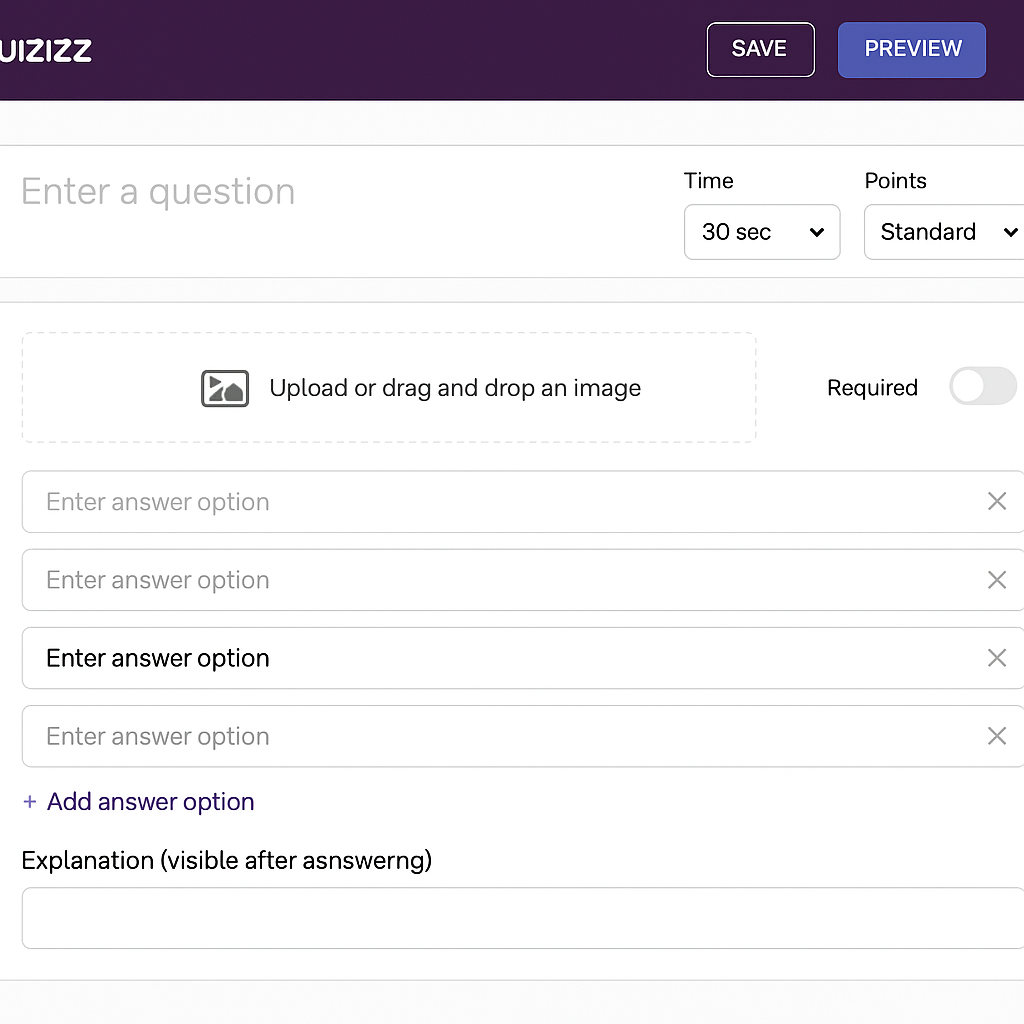Remove the third answer option
Screen dimensions: 1024x1024
pyautogui.click(x=996, y=658)
